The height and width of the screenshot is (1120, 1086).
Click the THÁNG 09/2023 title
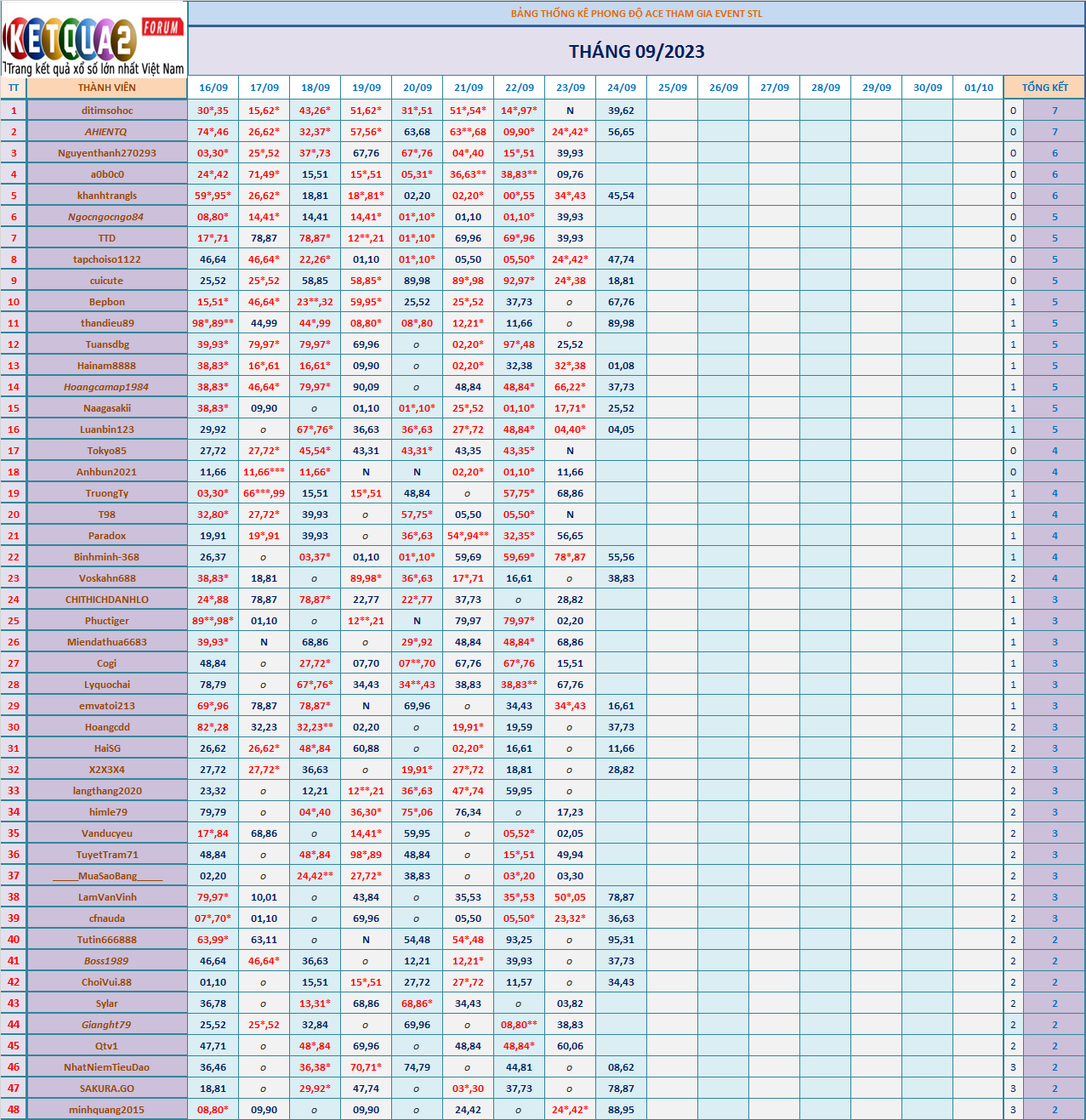tap(637, 52)
